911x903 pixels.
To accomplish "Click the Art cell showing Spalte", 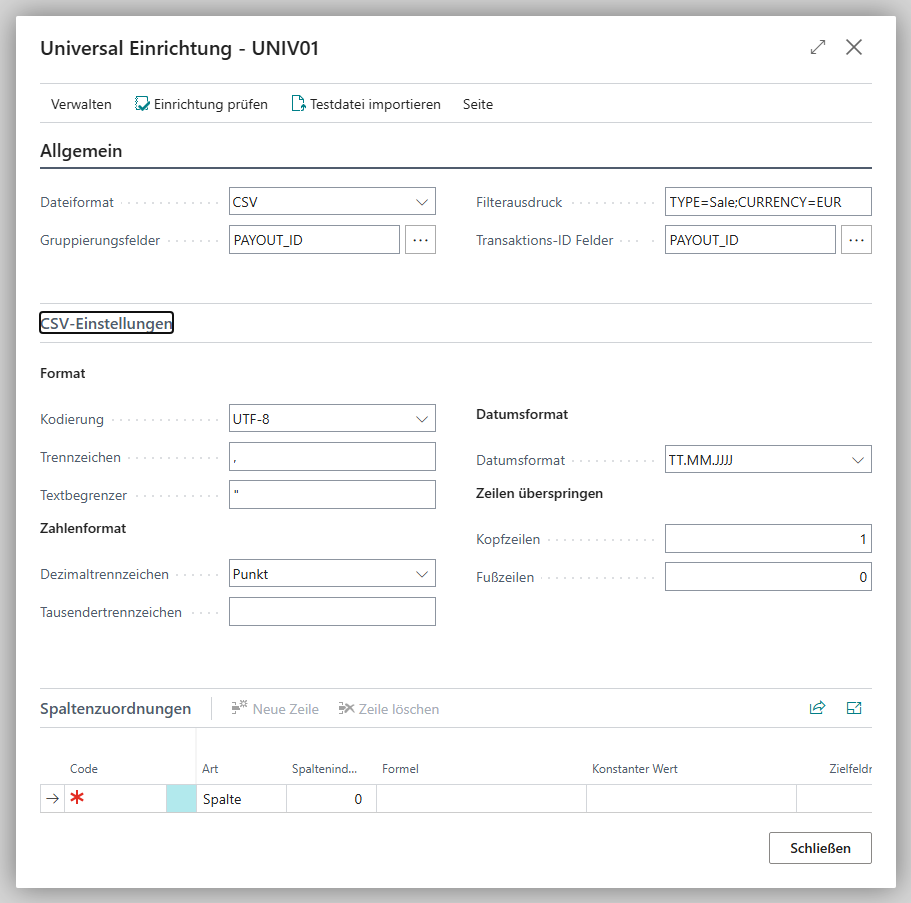I will (x=241, y=798).
